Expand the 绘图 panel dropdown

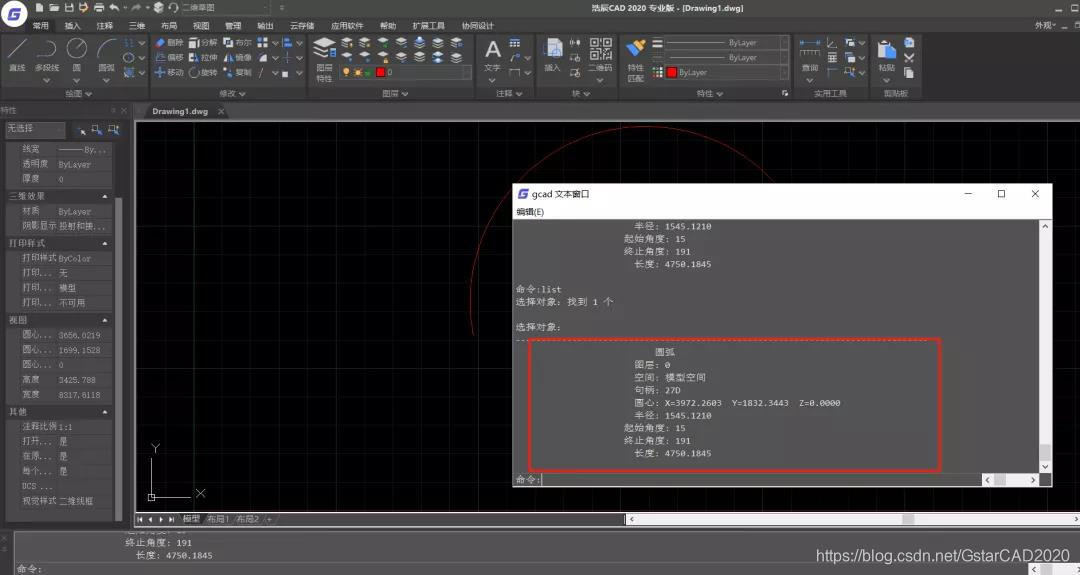tap(78, 94)
